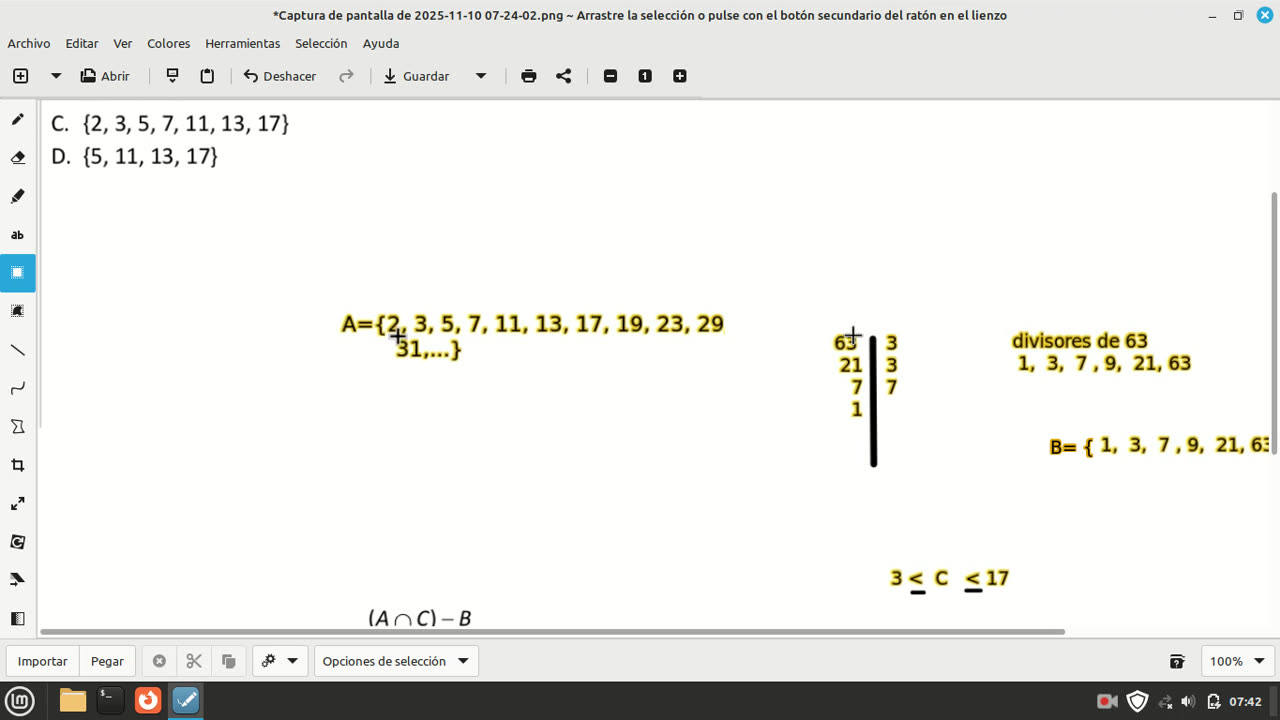Click the horizontal canvas scrollbar
Image resolution: width=1280 pixels, height=720 pixels.
click(553, 632)
